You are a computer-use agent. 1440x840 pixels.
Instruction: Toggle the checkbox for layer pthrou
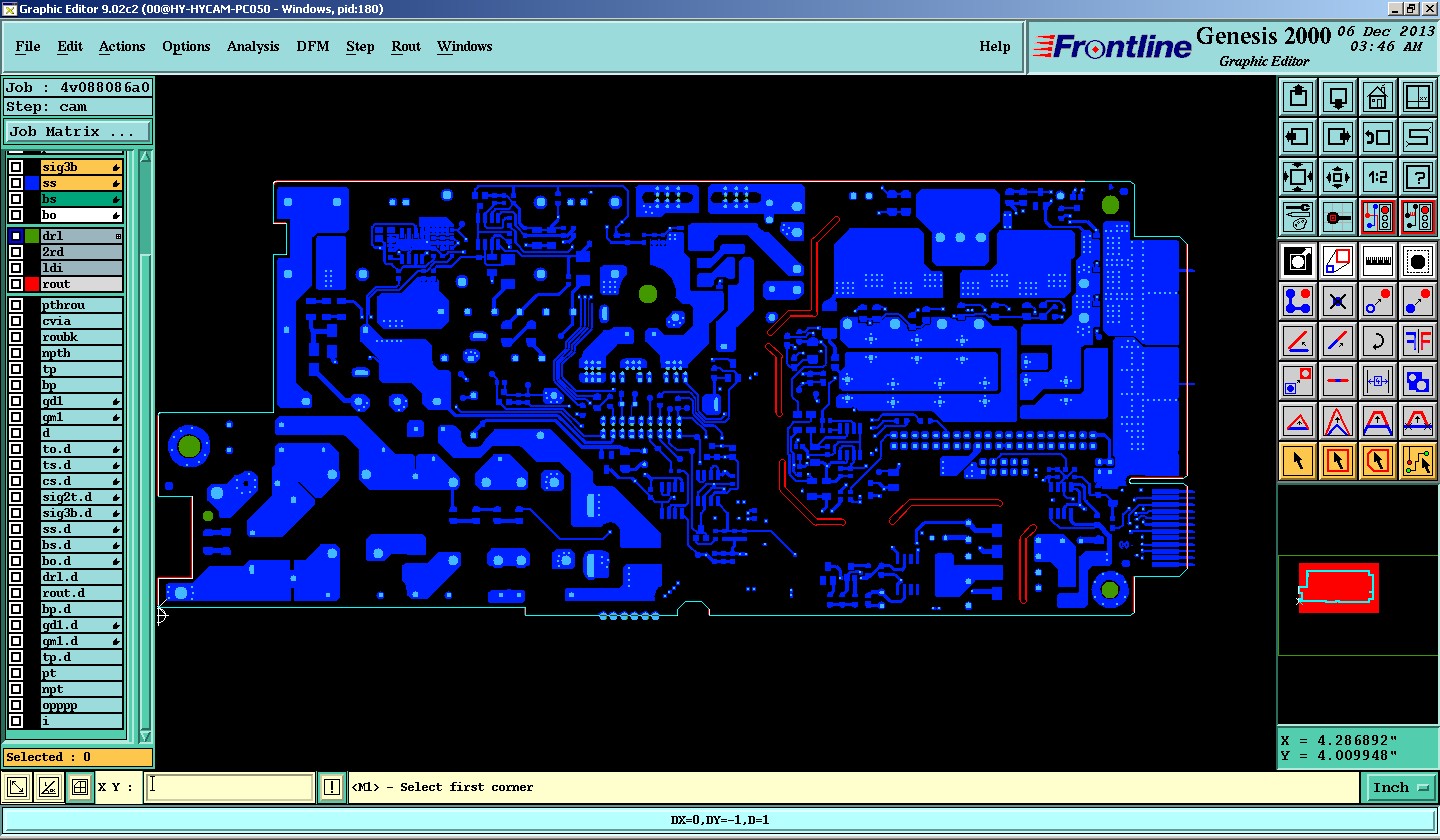pos(16,305)
